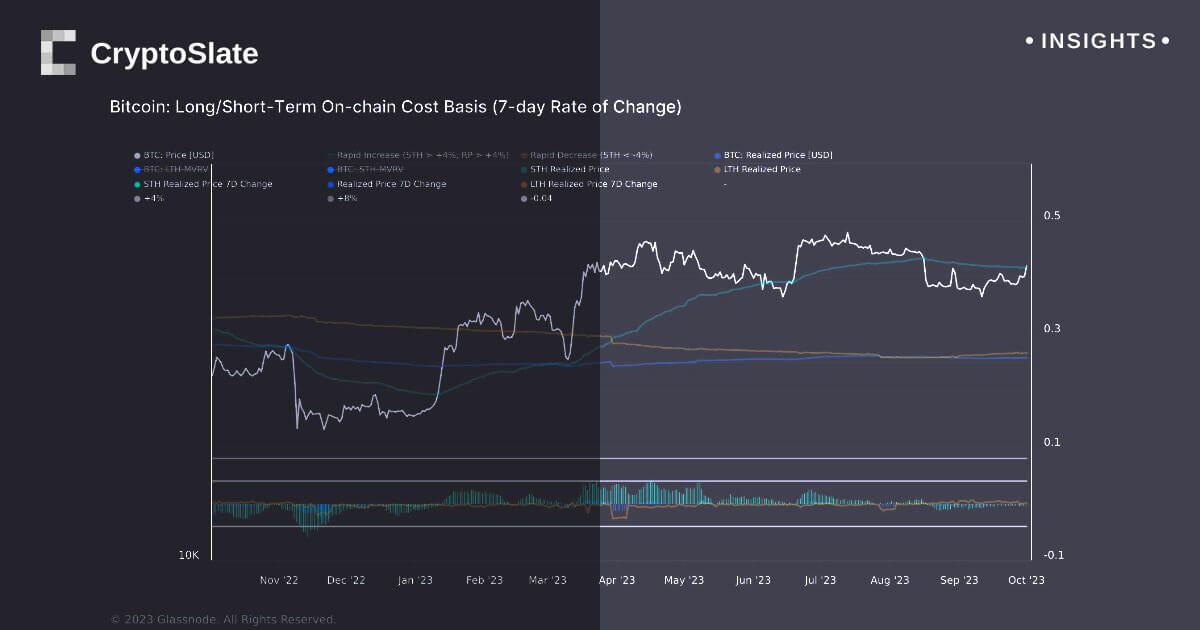
Task: Click the CryptoSlate brand name text
Action: point(174,54)
